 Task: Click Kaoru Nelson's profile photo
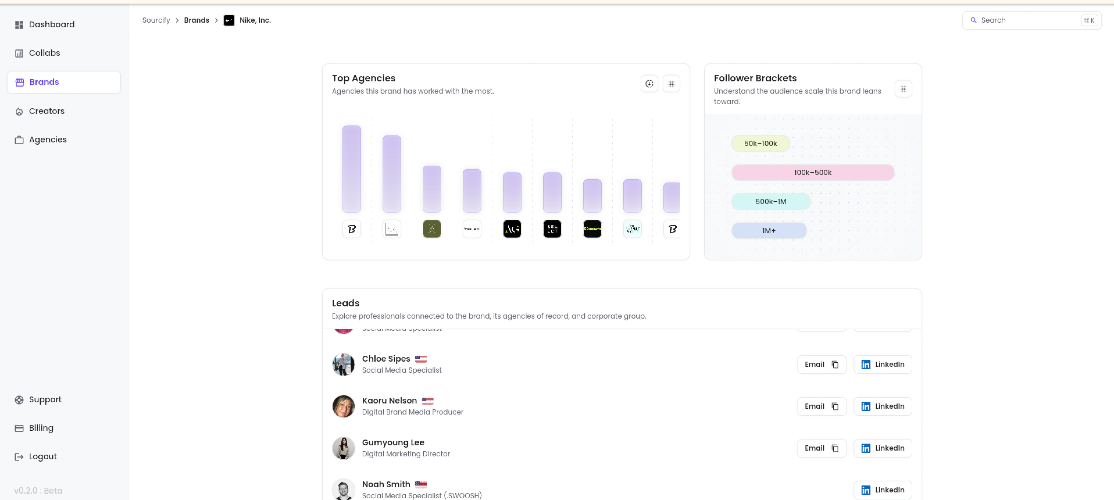tap(343, 406)
